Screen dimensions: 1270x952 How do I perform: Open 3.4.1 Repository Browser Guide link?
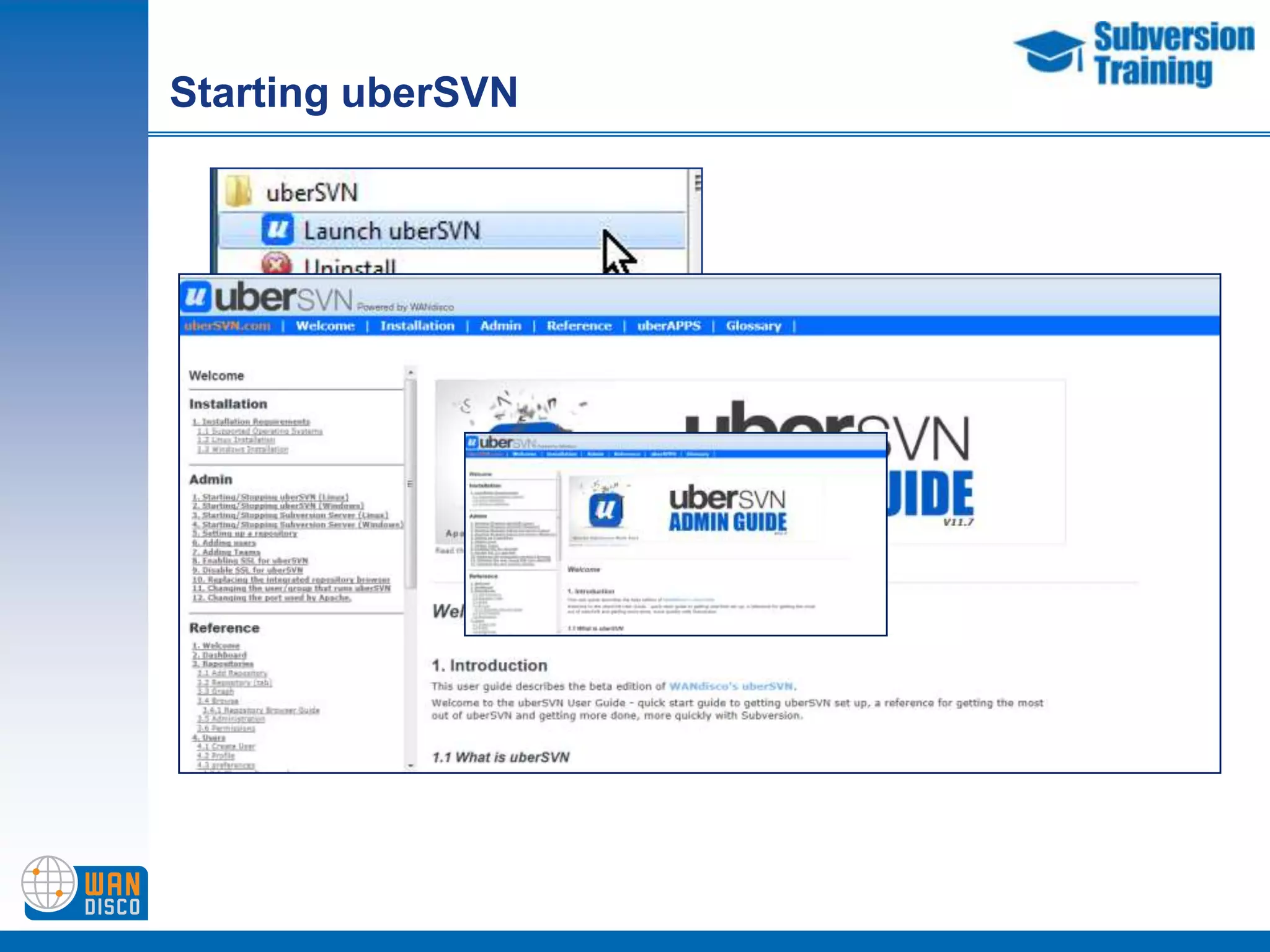(261, 710)
